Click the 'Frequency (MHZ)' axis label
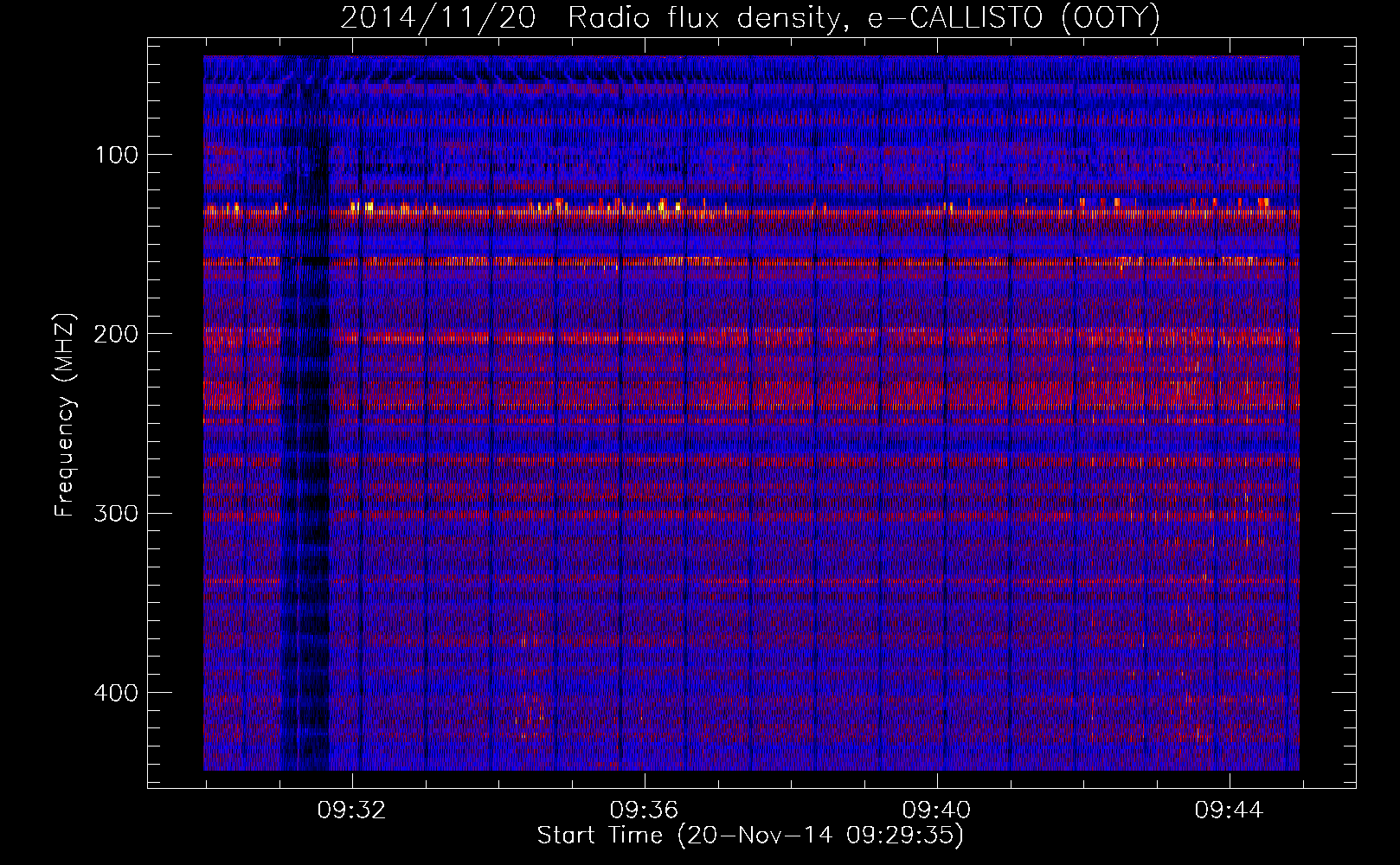 (x=66, y=414)
